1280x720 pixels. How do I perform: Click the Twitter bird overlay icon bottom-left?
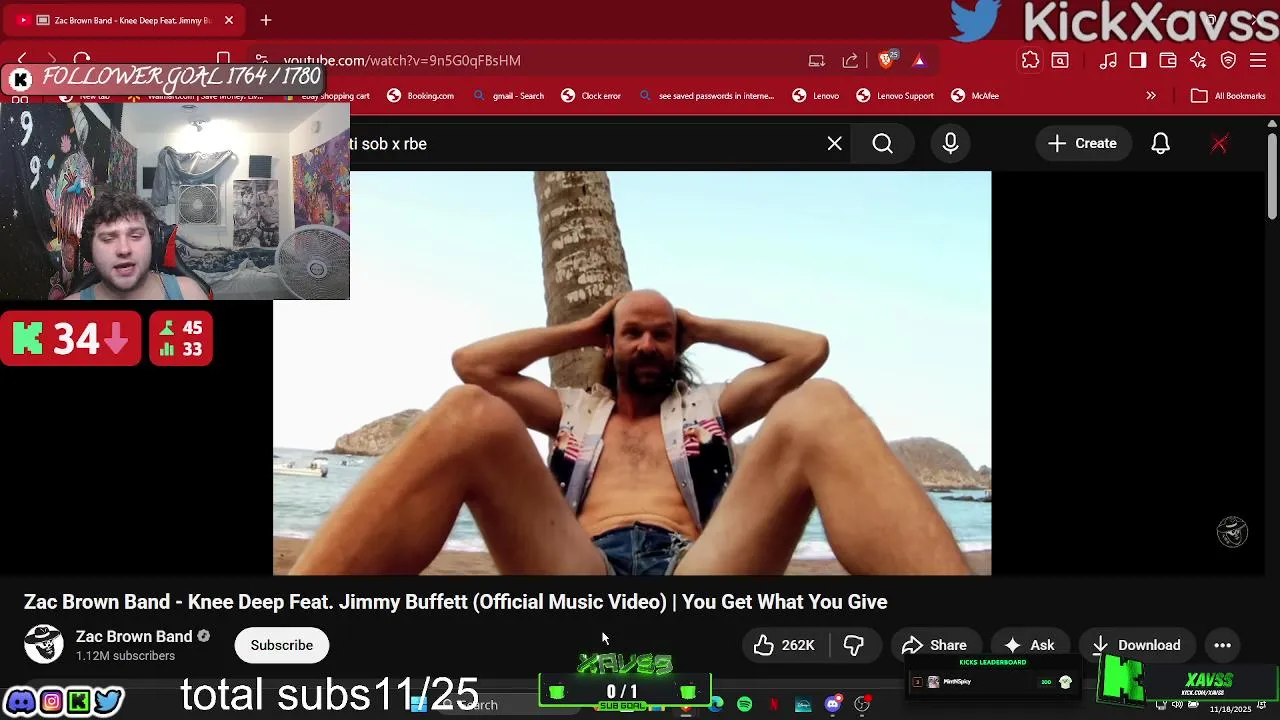108,701
